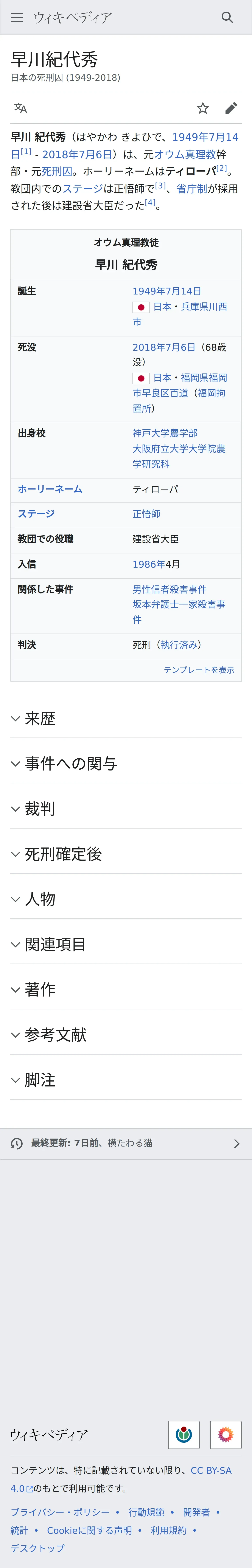
Task: Switch to デスクトップ view link
Action: pyautogui.click(x=37, y=1548)
